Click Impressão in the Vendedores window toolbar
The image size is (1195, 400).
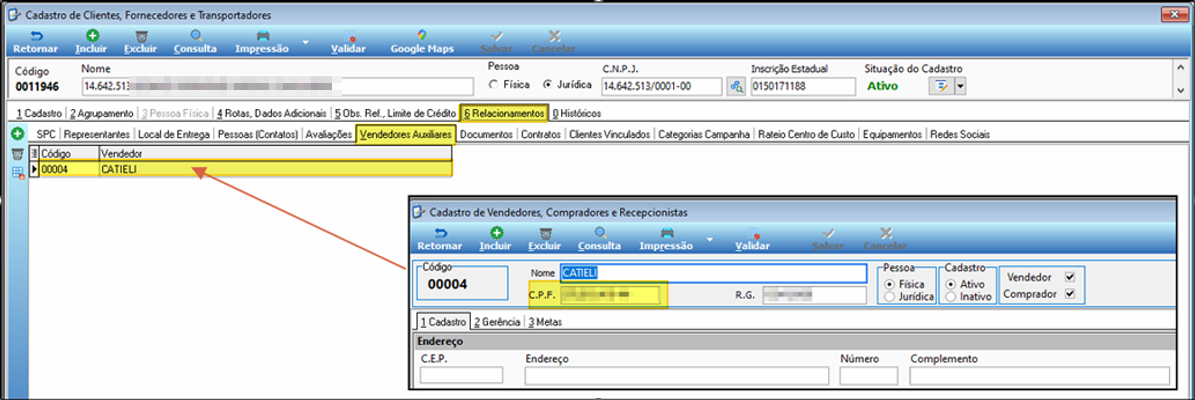pyautogui.click(x=666, y=239)
